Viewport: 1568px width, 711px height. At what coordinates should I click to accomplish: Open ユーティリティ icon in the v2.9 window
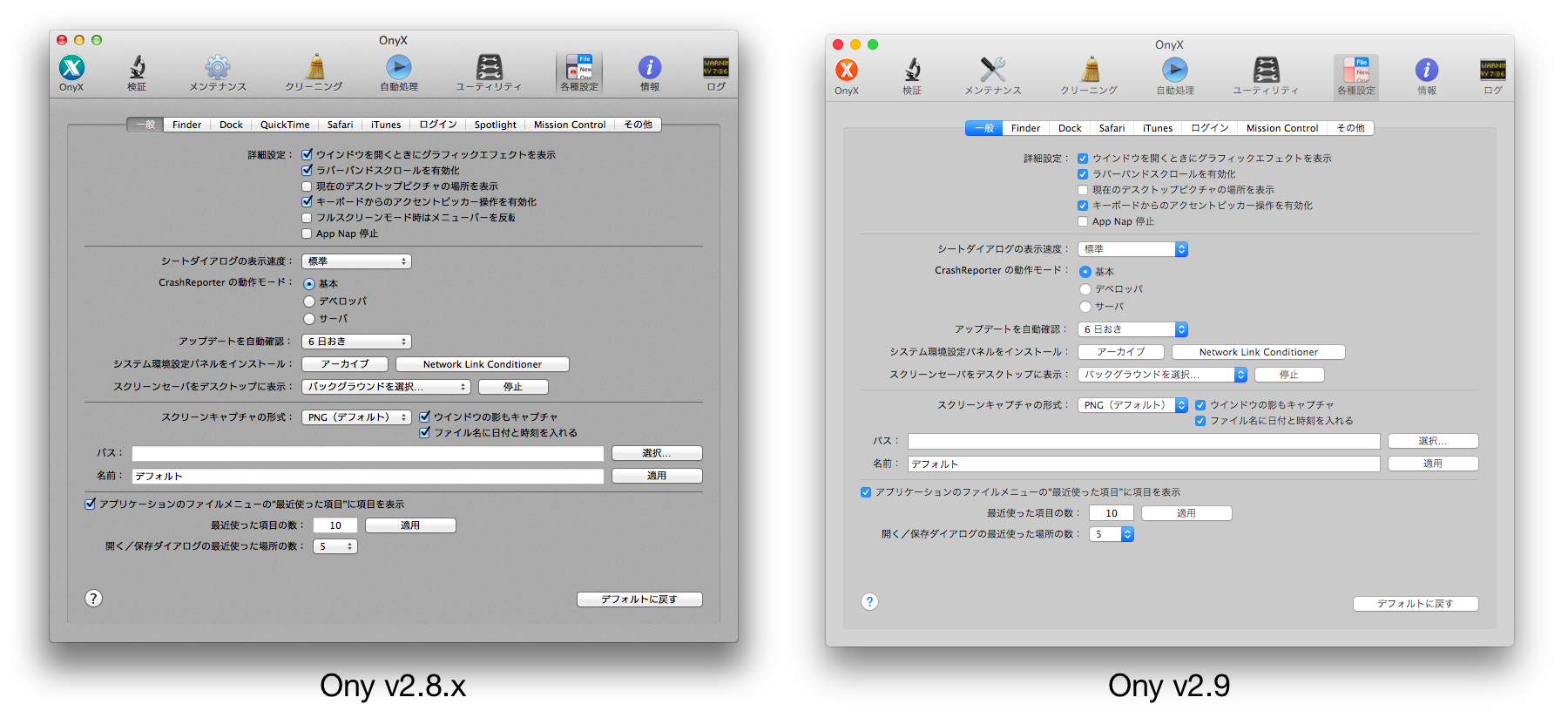pos(1266,70)
